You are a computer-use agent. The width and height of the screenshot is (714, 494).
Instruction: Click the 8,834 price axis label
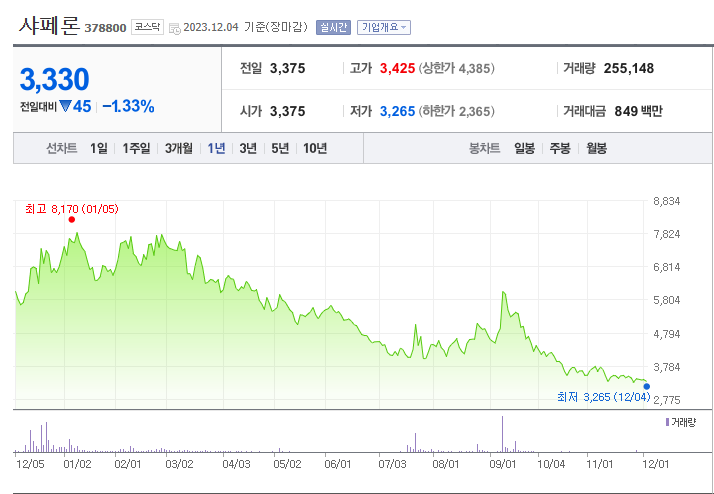coord(667,201)
